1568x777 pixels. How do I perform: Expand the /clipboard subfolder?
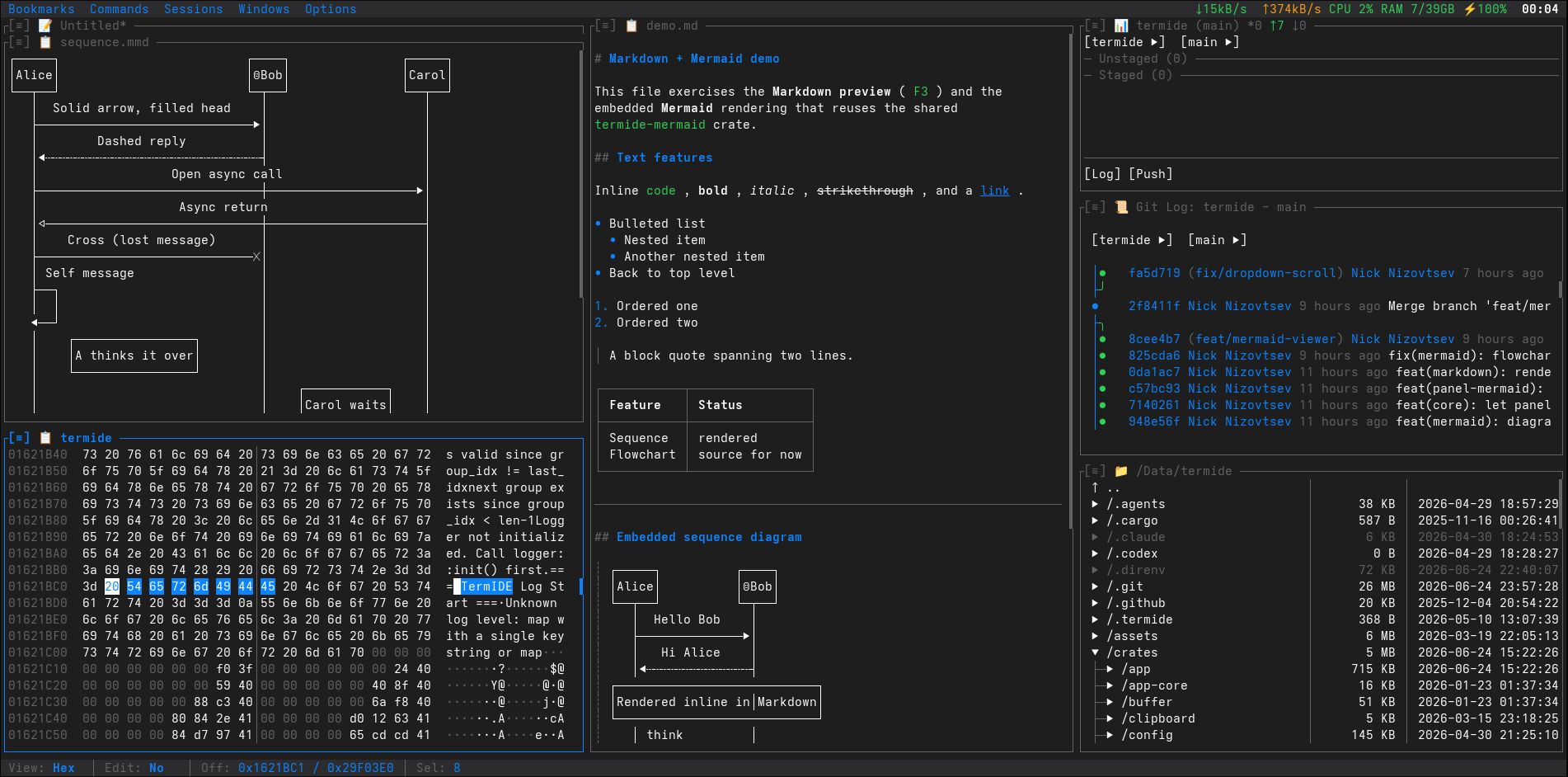tap(1110, 718)
